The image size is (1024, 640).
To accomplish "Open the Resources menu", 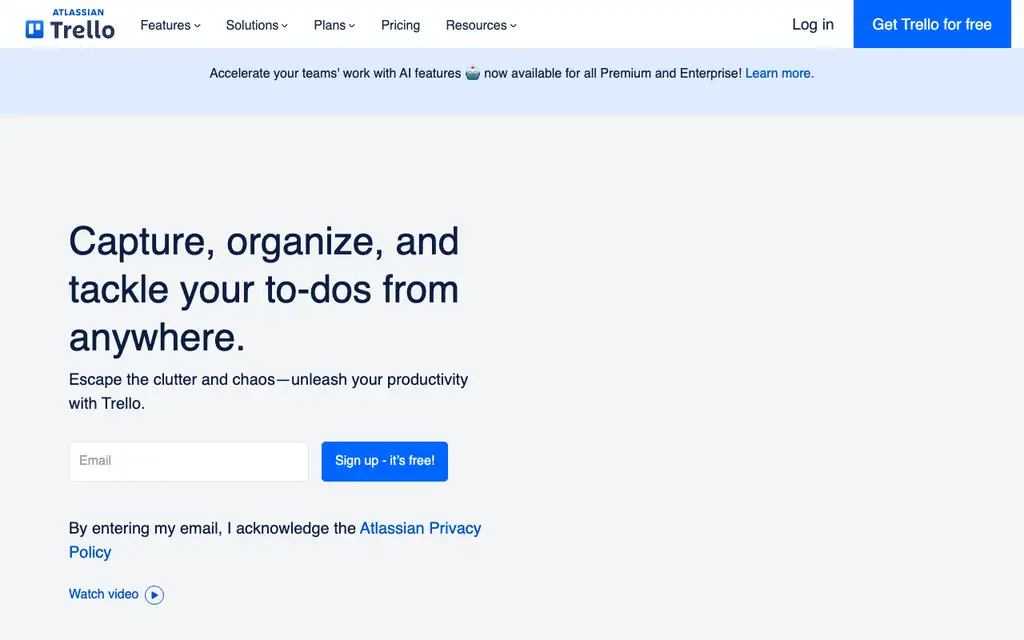I will (481, 25).
